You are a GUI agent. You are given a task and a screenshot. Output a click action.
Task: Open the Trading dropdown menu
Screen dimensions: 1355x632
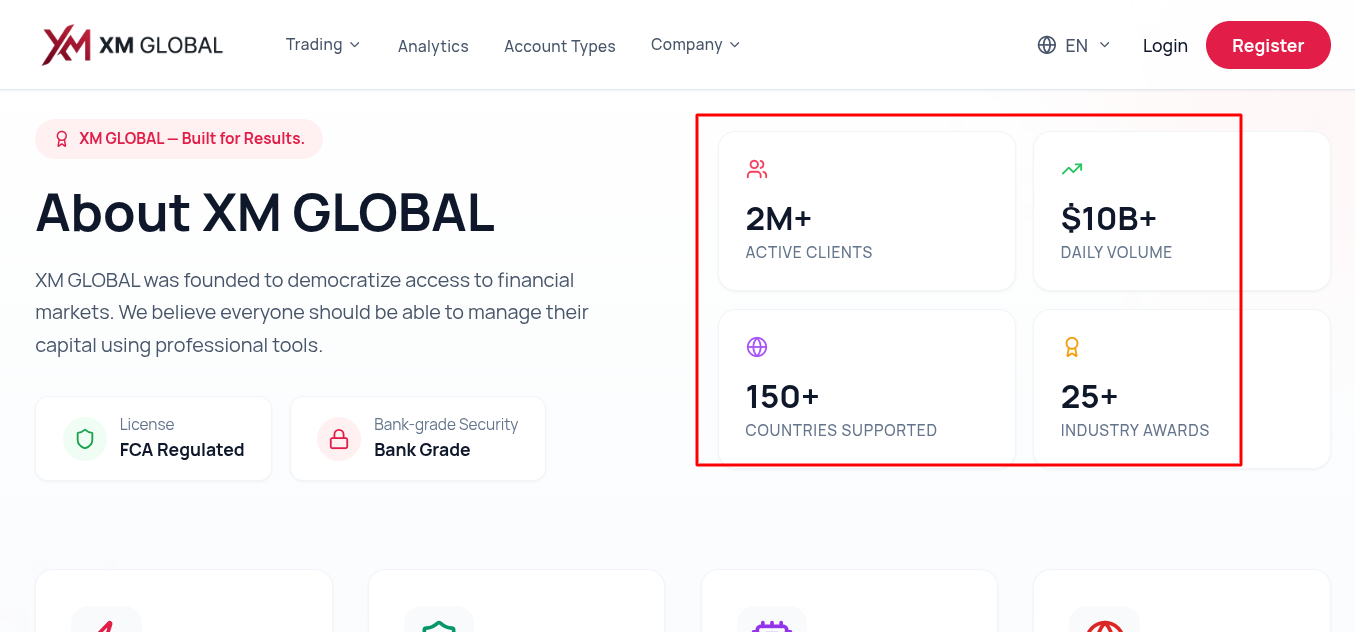pyautogui.click(x=323, y=45)
